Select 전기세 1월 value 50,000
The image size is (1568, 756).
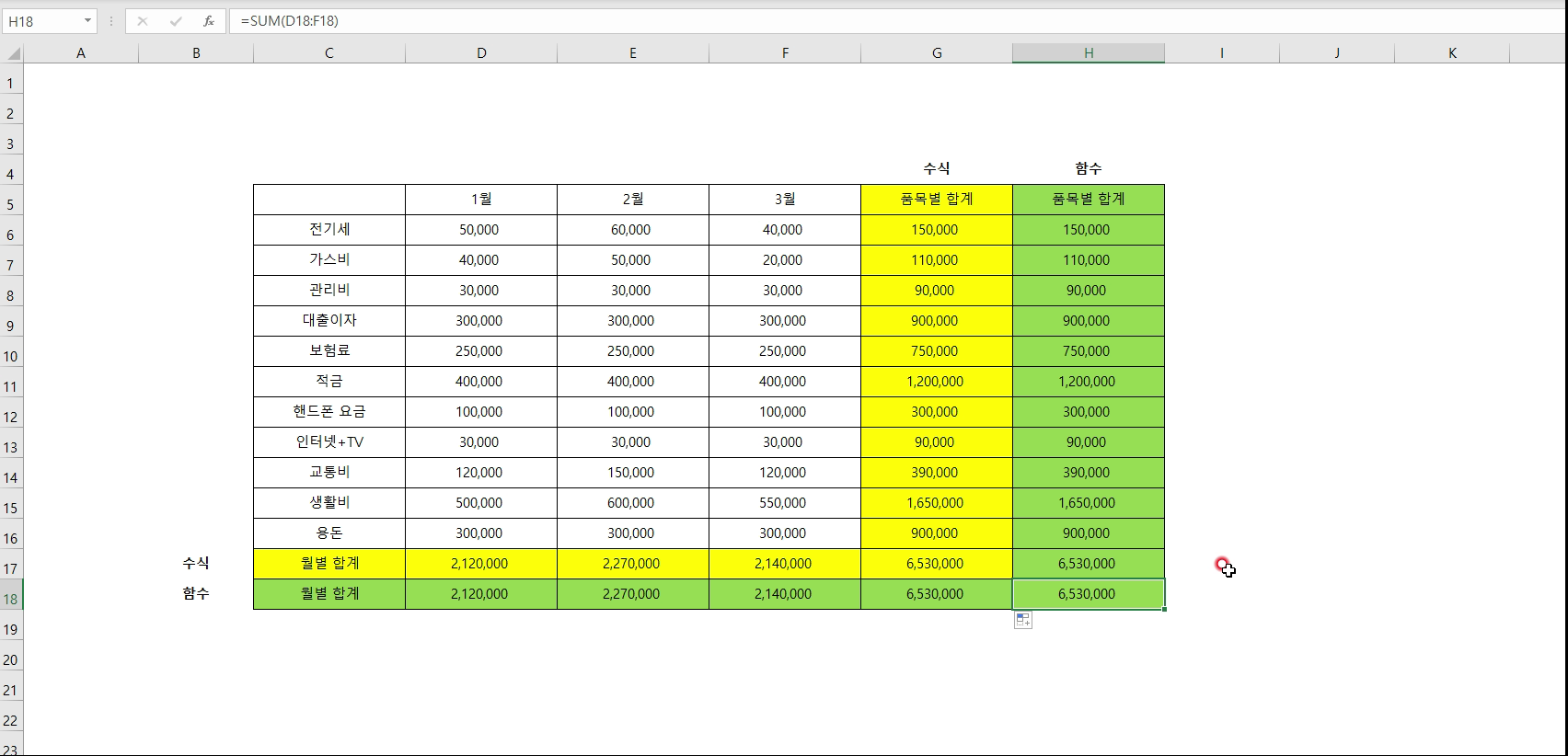click(x=481, y=230)
